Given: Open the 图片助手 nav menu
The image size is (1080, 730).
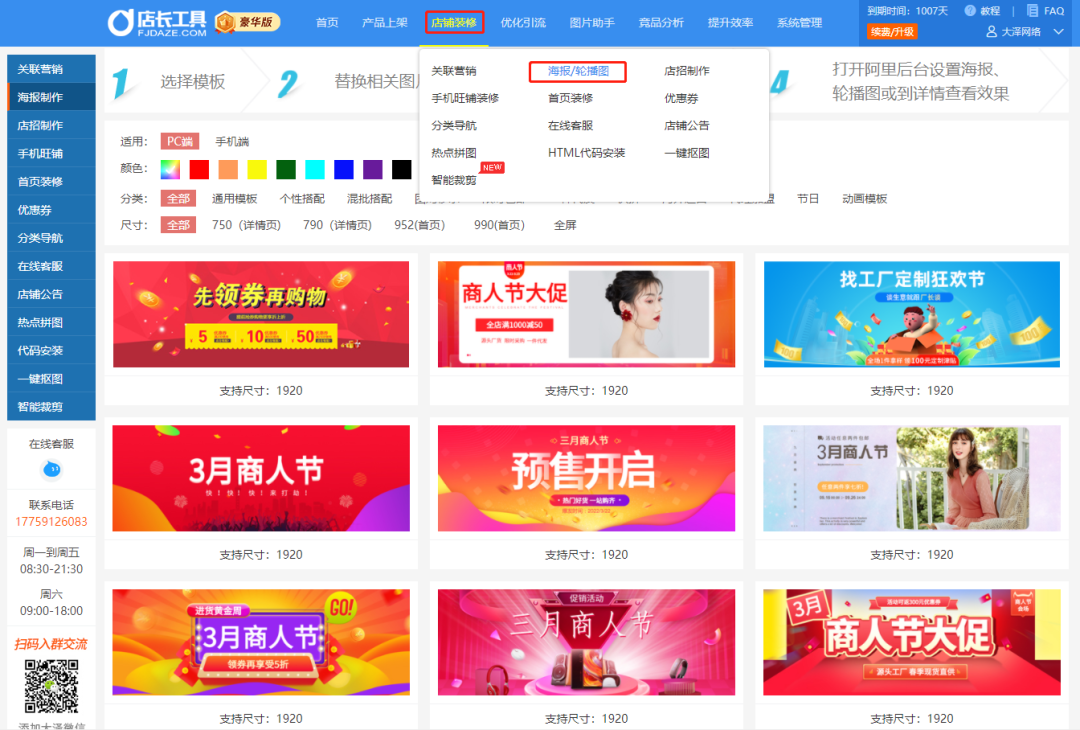Looking at the screenshot, I should (x=592, y=23).
